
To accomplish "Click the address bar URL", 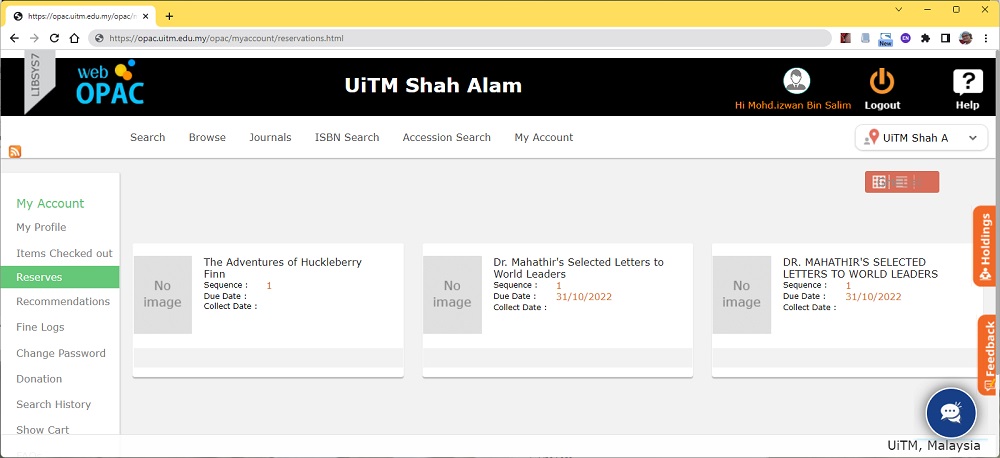I will (x=226, y=38).
